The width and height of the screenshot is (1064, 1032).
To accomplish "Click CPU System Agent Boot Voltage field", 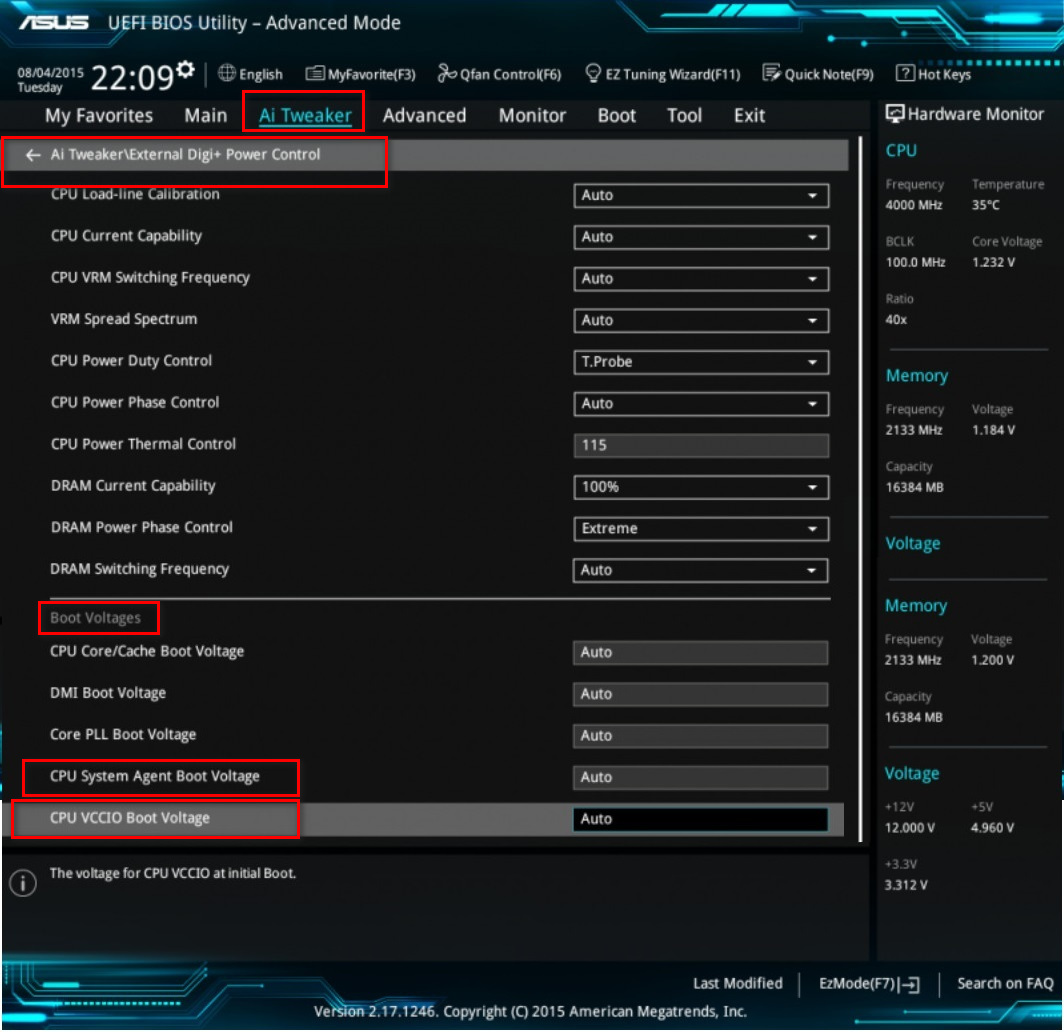I will coord(700,778).
